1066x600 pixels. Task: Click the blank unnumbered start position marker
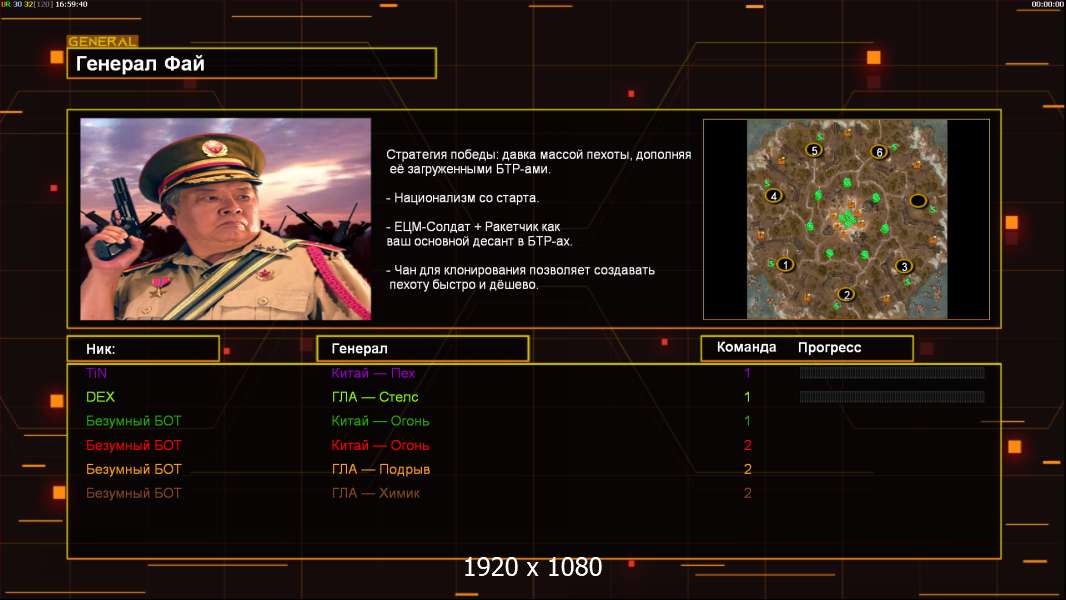918,201
